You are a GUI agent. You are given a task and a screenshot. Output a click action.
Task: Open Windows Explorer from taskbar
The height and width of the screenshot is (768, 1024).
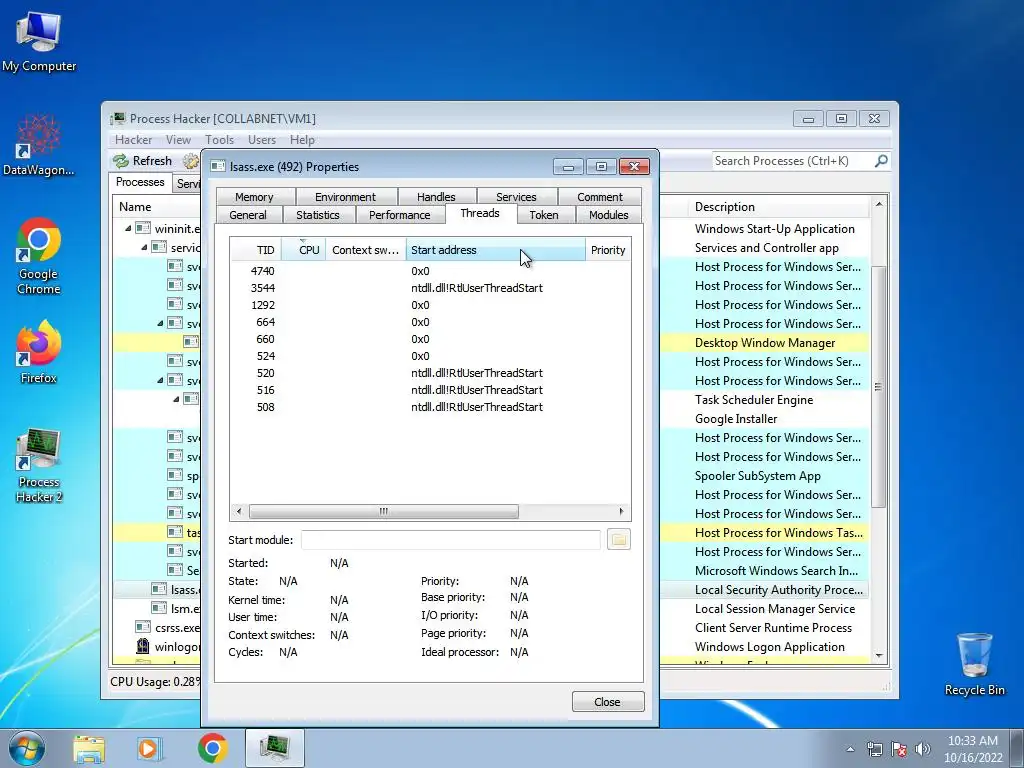[89, 748]
